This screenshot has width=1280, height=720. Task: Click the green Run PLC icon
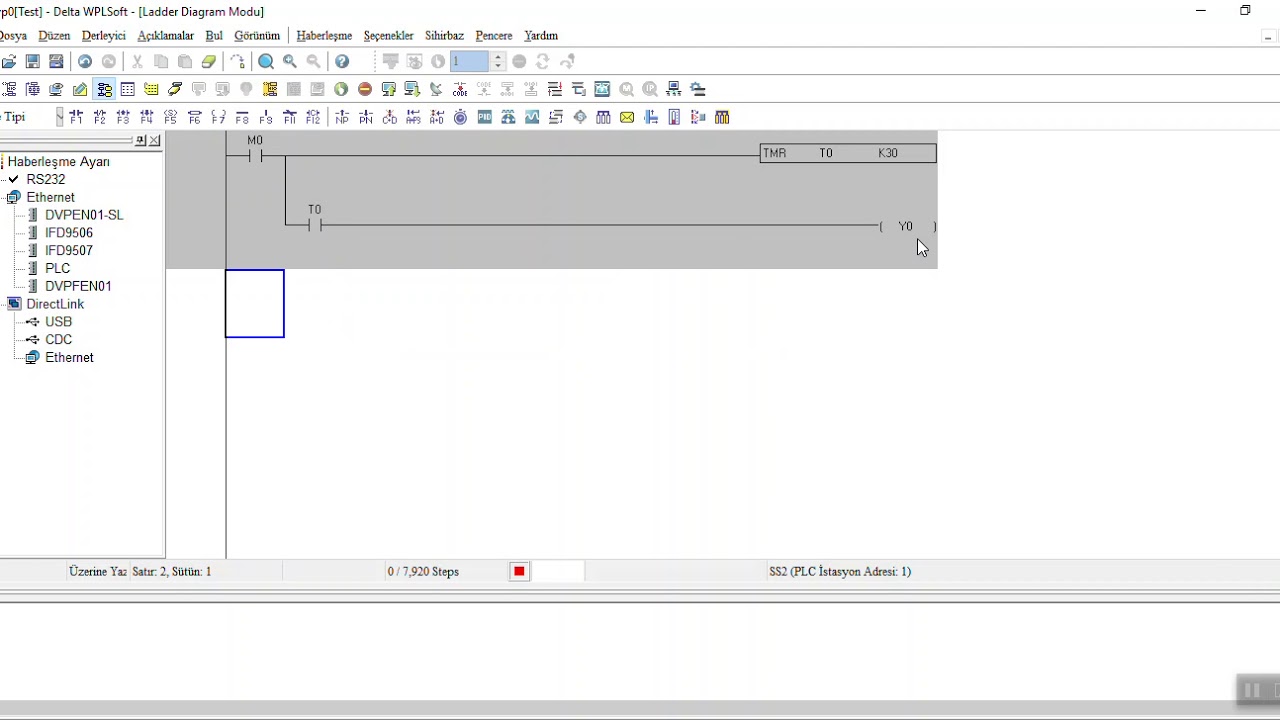coord(341,89)
